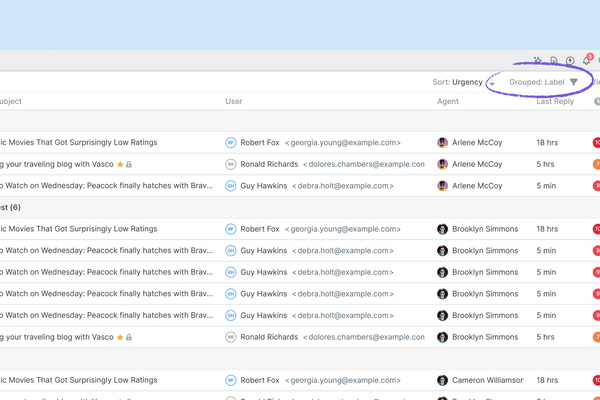Click lock icon in Brooklyn Simmons' traveling blog row

click(x=129, y=337)
